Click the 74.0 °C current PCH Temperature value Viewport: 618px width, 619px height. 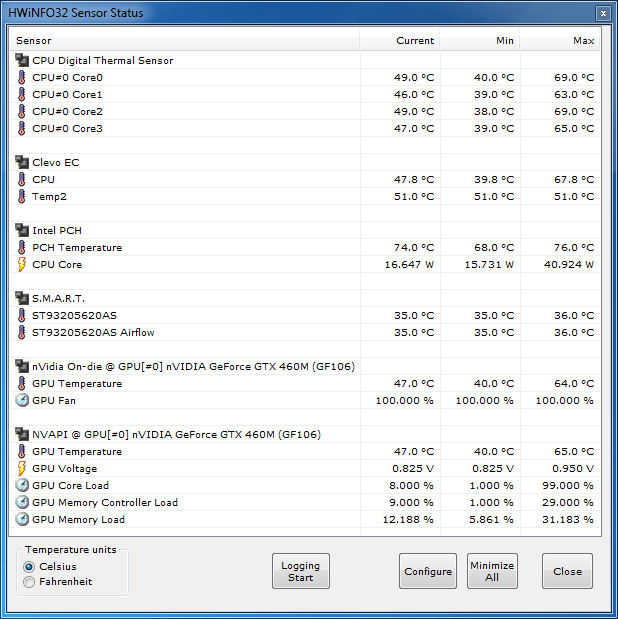coord(414,248)
